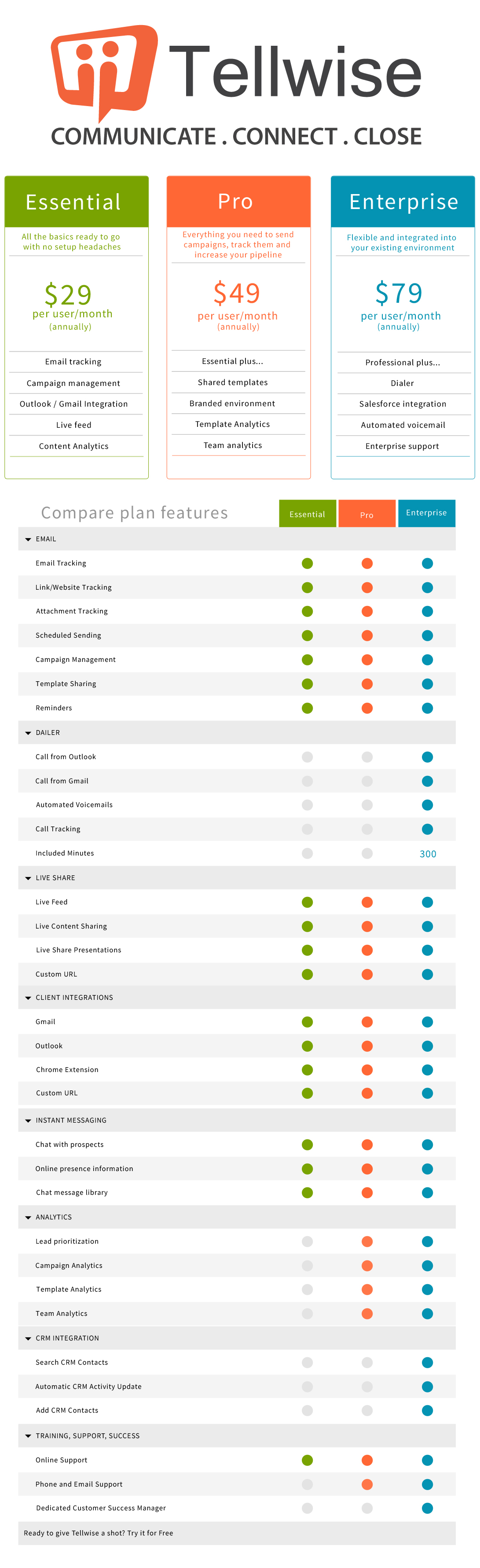Click the green Essential dot for Email Tracking
This screenshot has height=1568, width=480.
coord(307,563)
